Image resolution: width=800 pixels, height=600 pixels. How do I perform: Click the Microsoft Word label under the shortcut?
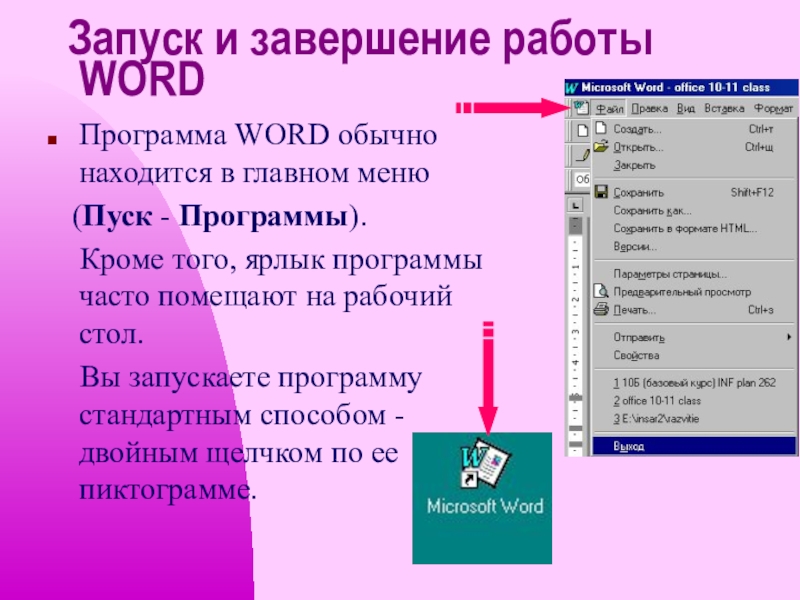[x=485, y=506]
